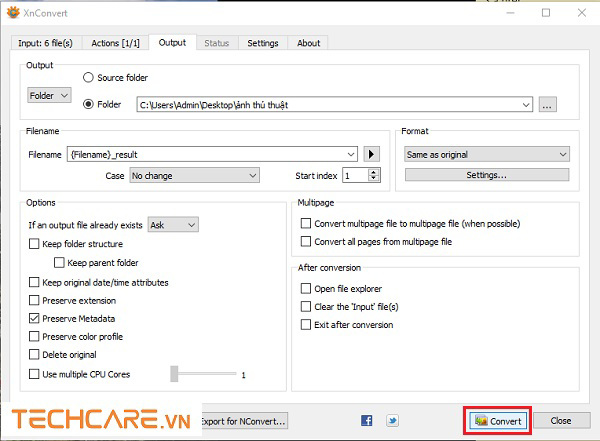
Task: Select the Output tab
Action: pos(172,42)
